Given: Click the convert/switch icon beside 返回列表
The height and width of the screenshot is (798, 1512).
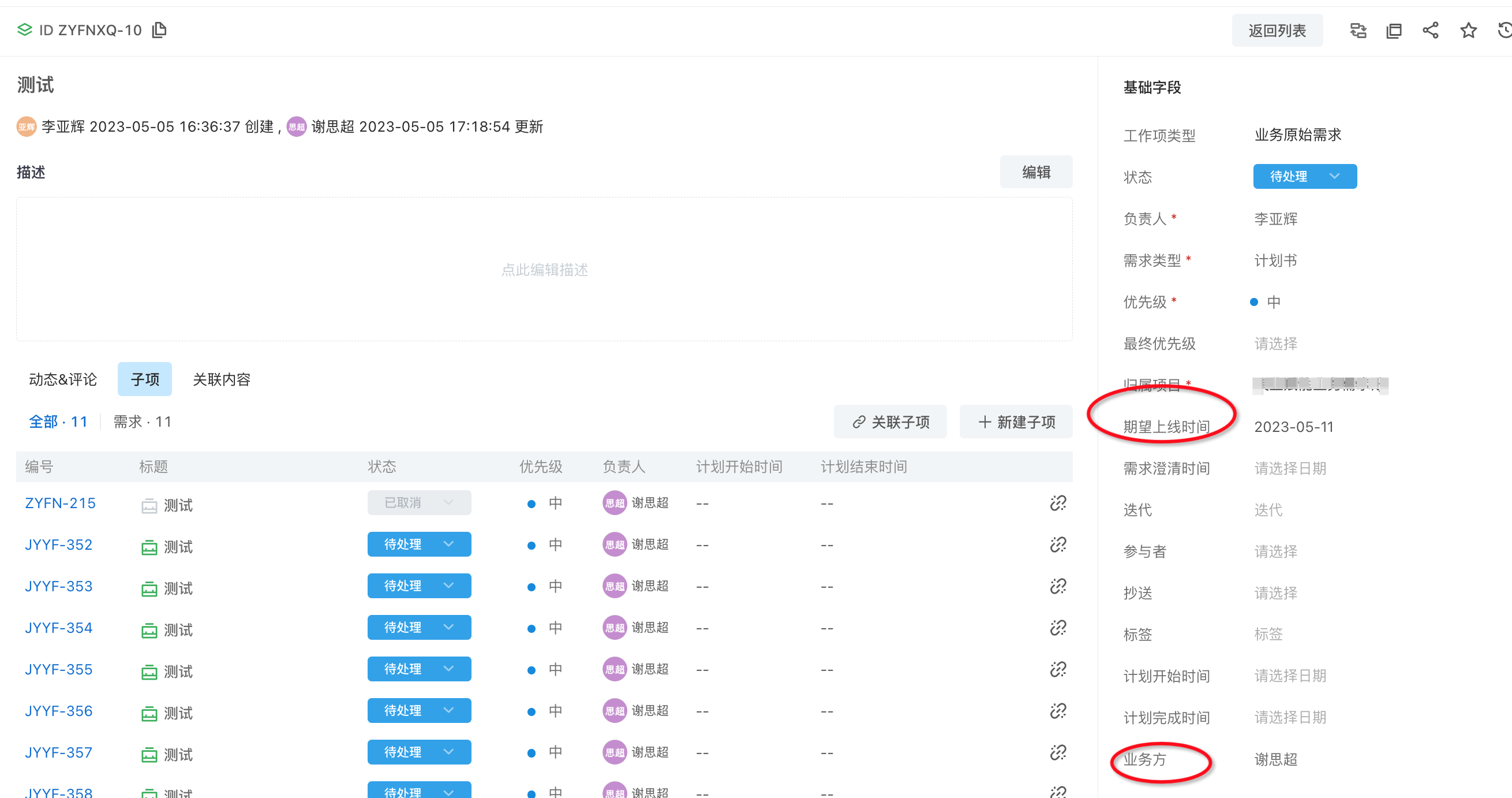Looking at the screenshot, I should coord(1358,31).
